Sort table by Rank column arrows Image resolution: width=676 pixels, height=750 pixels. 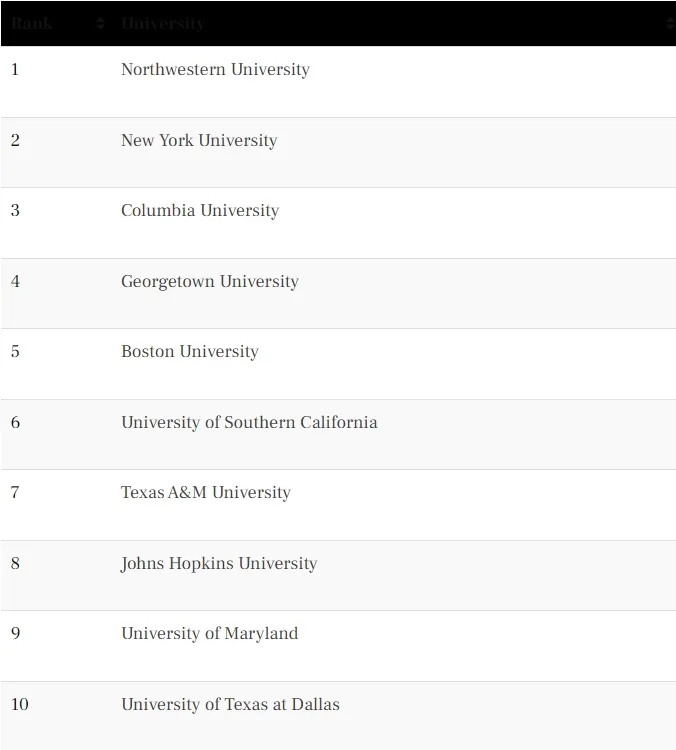100,23
